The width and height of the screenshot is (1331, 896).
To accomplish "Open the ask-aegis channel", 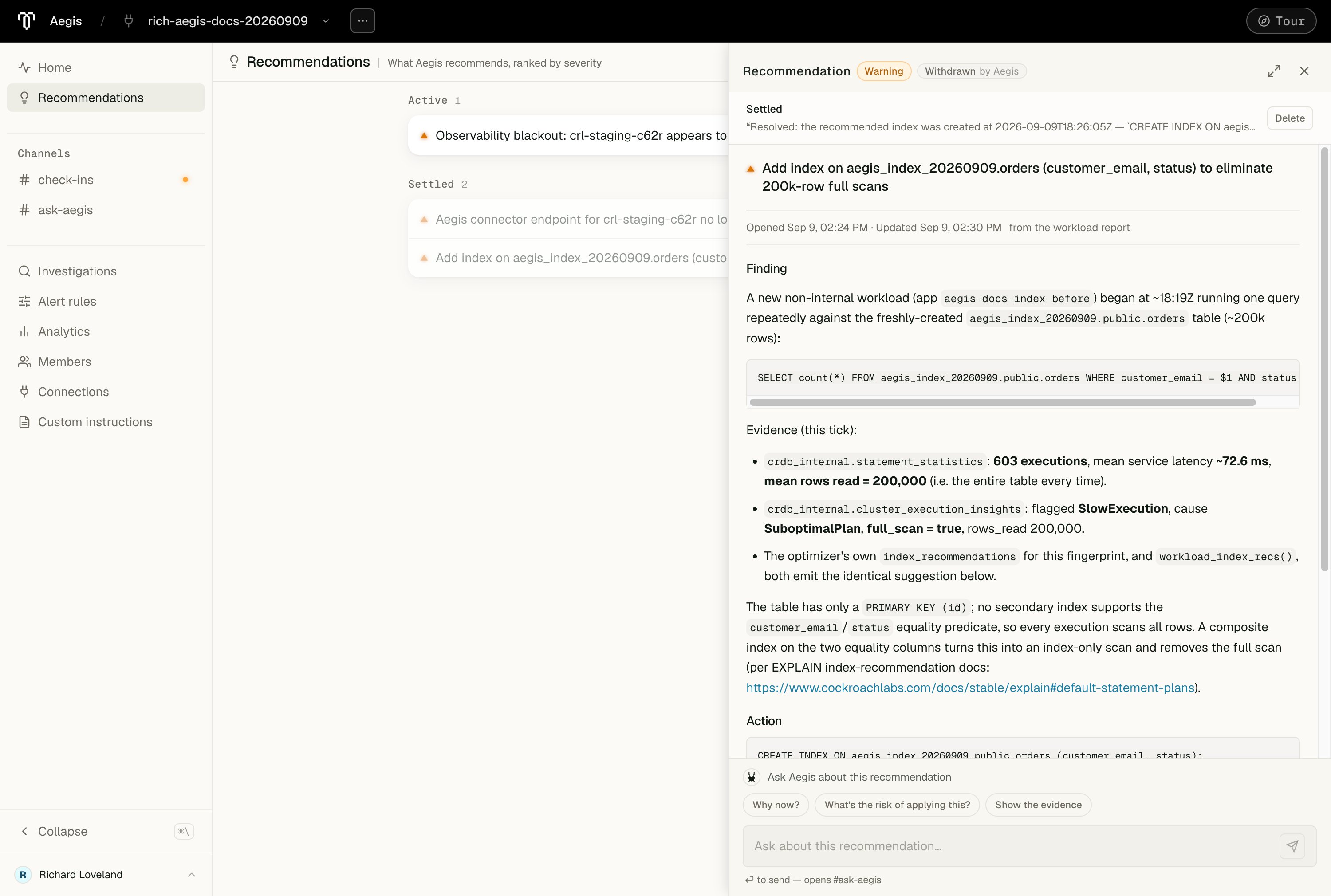I will (x=106, y=210).
